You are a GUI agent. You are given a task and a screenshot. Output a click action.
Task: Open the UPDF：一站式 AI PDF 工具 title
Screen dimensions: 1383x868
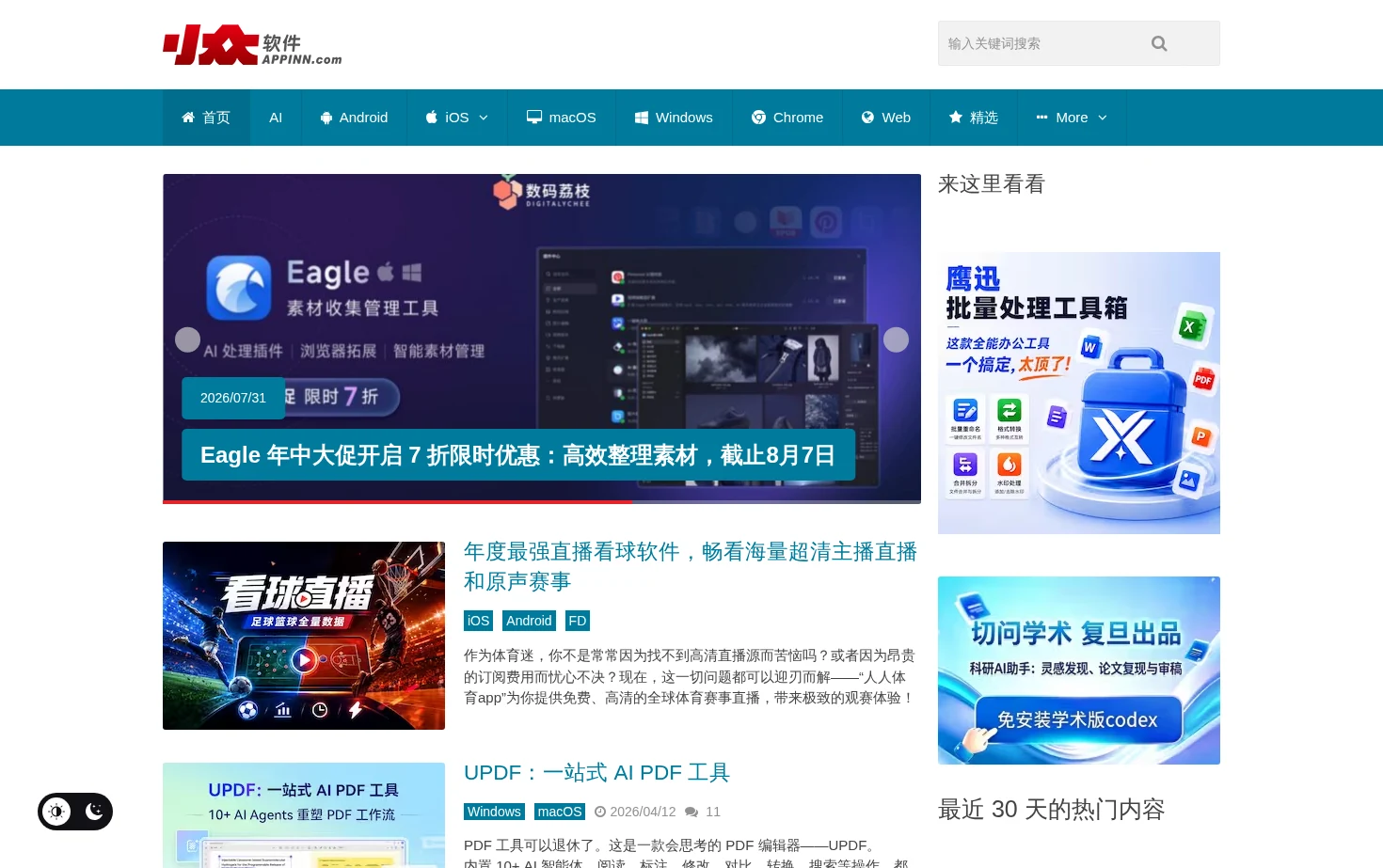click(596, 773)
